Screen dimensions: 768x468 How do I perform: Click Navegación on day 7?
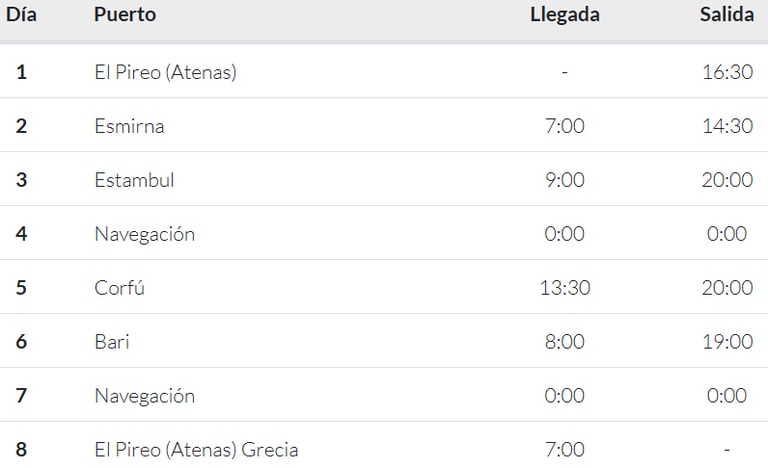pyautogui.click(x=144, y=396)
